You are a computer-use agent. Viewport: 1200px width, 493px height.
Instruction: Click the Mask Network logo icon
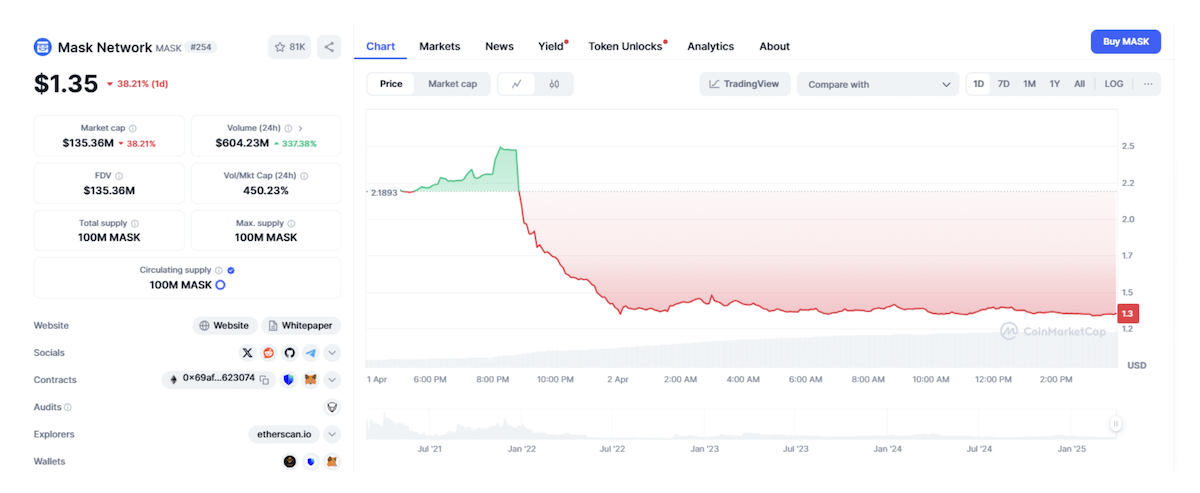(x=42, y=47)
